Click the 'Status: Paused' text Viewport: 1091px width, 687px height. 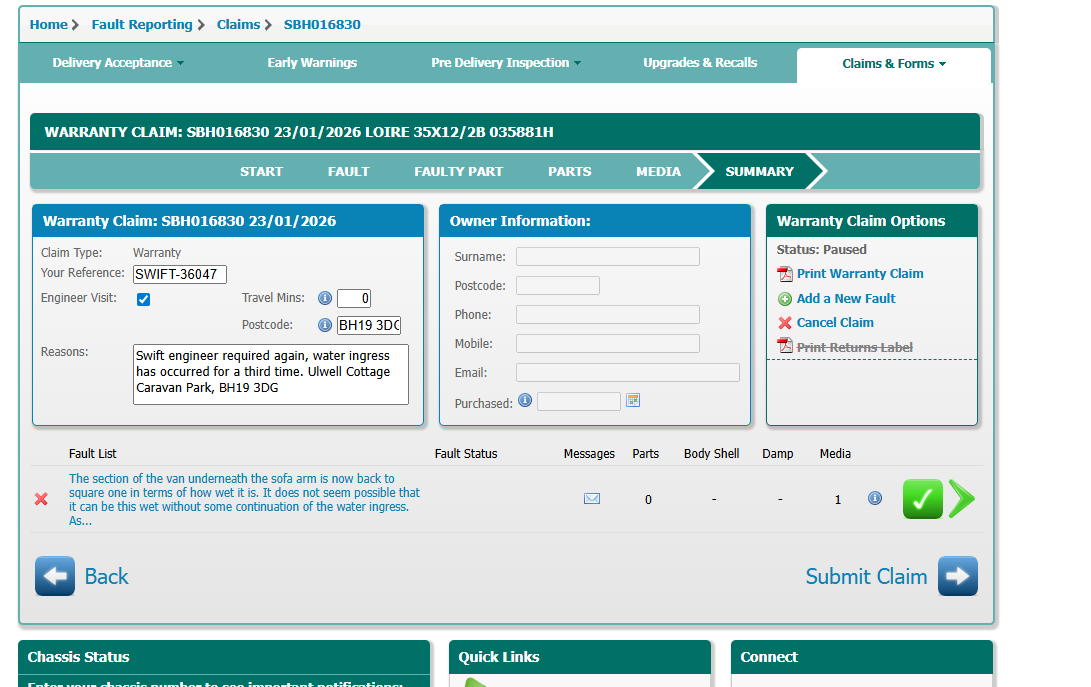pos(821,250)
